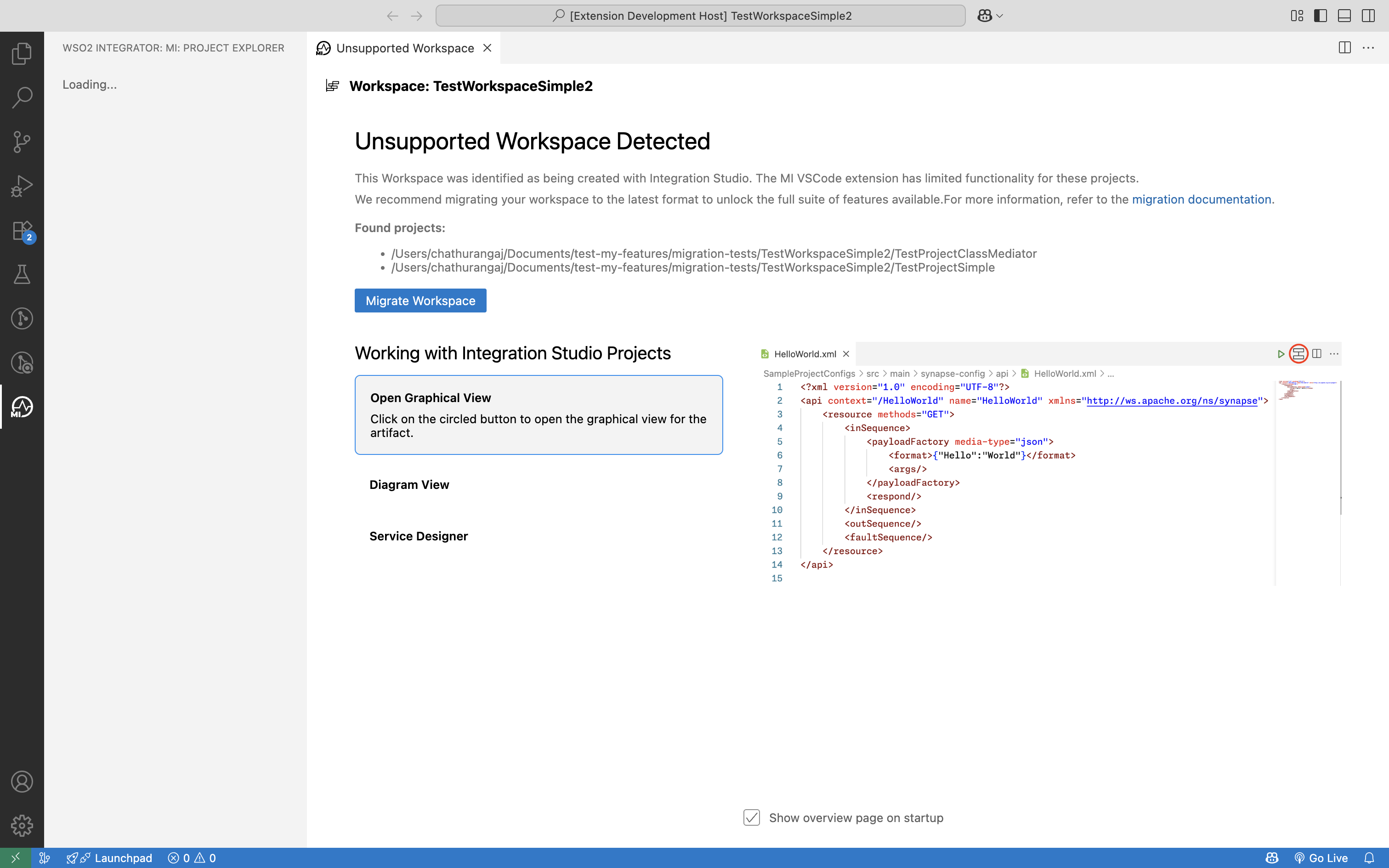The height and width of the screenshot is (868, 1389).
Task: Open the Source Control panel
Action: pos(22,142)
